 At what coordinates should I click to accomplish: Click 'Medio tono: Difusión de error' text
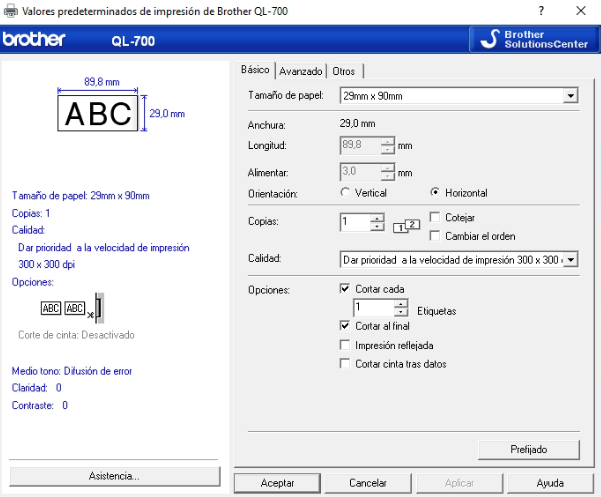[x=72, y=371]
